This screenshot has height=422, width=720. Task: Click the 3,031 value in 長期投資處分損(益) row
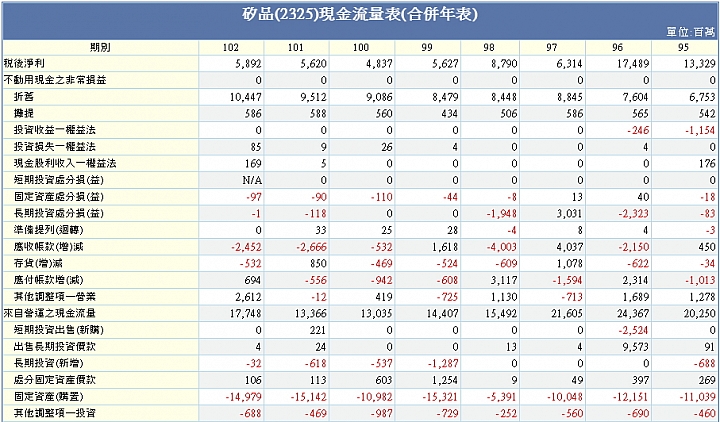coord(568,214)
